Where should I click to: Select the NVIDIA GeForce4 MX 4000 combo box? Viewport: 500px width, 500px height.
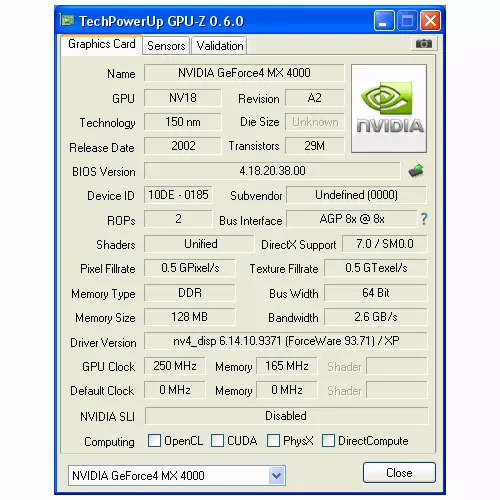point(177,475)
